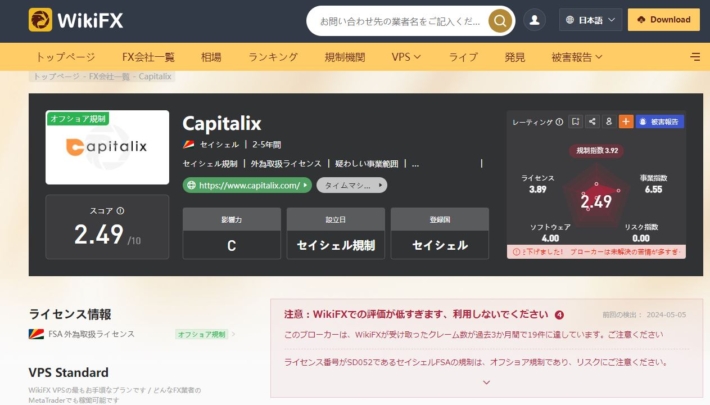The width and height of the screenshot is (710, 405).
Task: Click the Seychelles flag beside セイシェル
Action: [189, 145]
